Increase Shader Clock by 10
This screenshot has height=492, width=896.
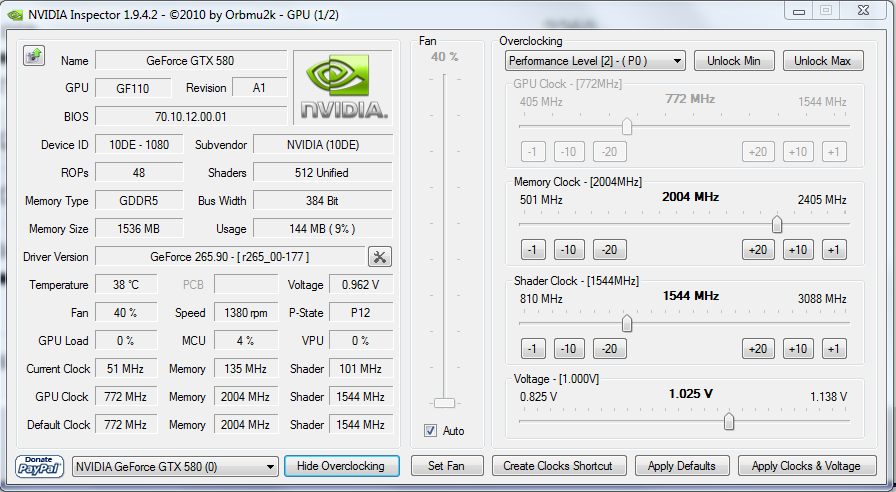tap(798, 349)
